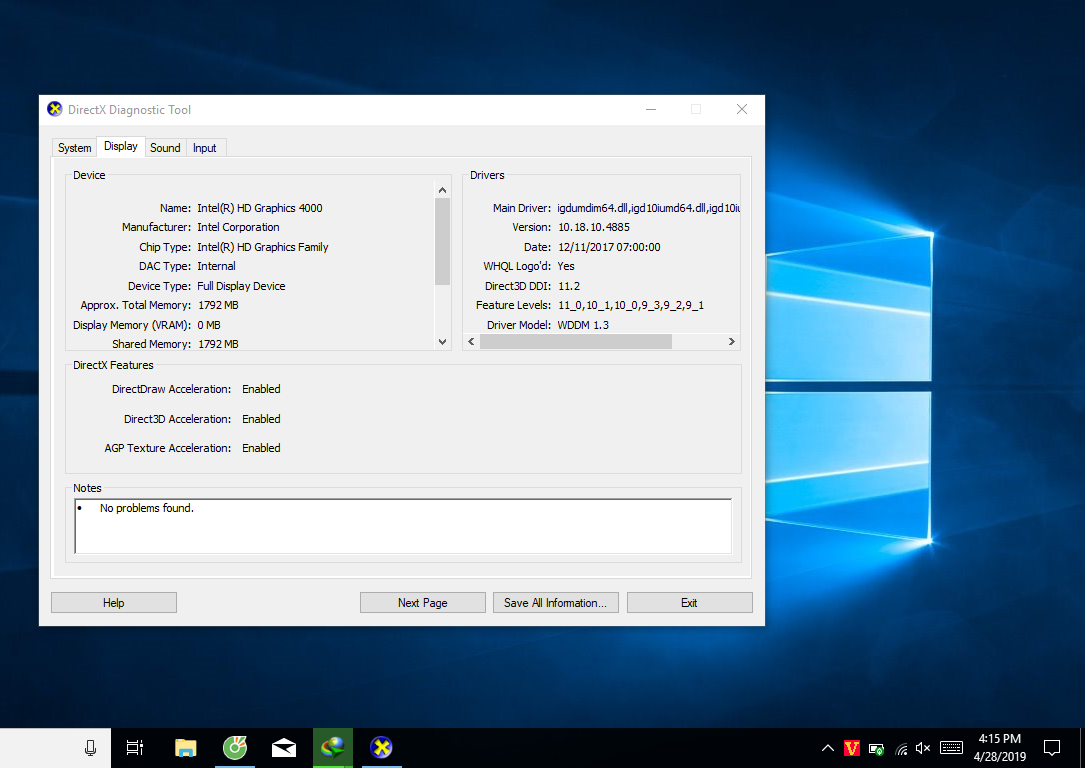Click the note 'No problems found.'
1085x768 pixels.
[x=147, y=509]
